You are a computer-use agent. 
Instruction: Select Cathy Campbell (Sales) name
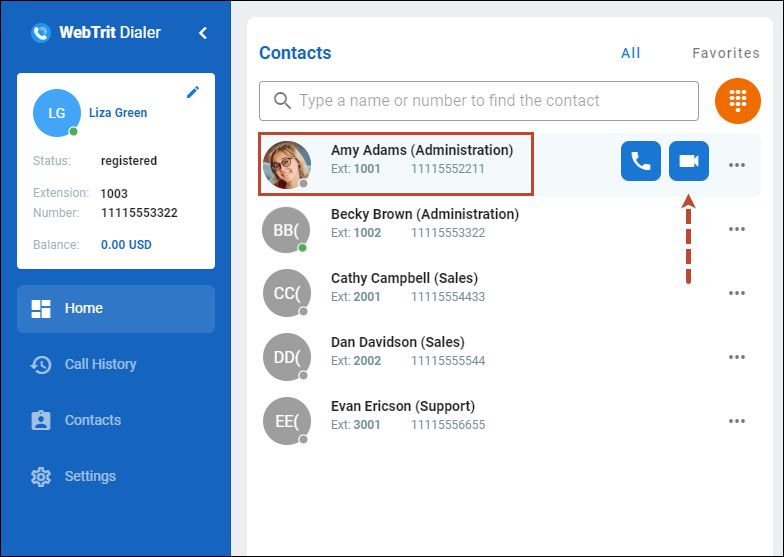[404, 278]
